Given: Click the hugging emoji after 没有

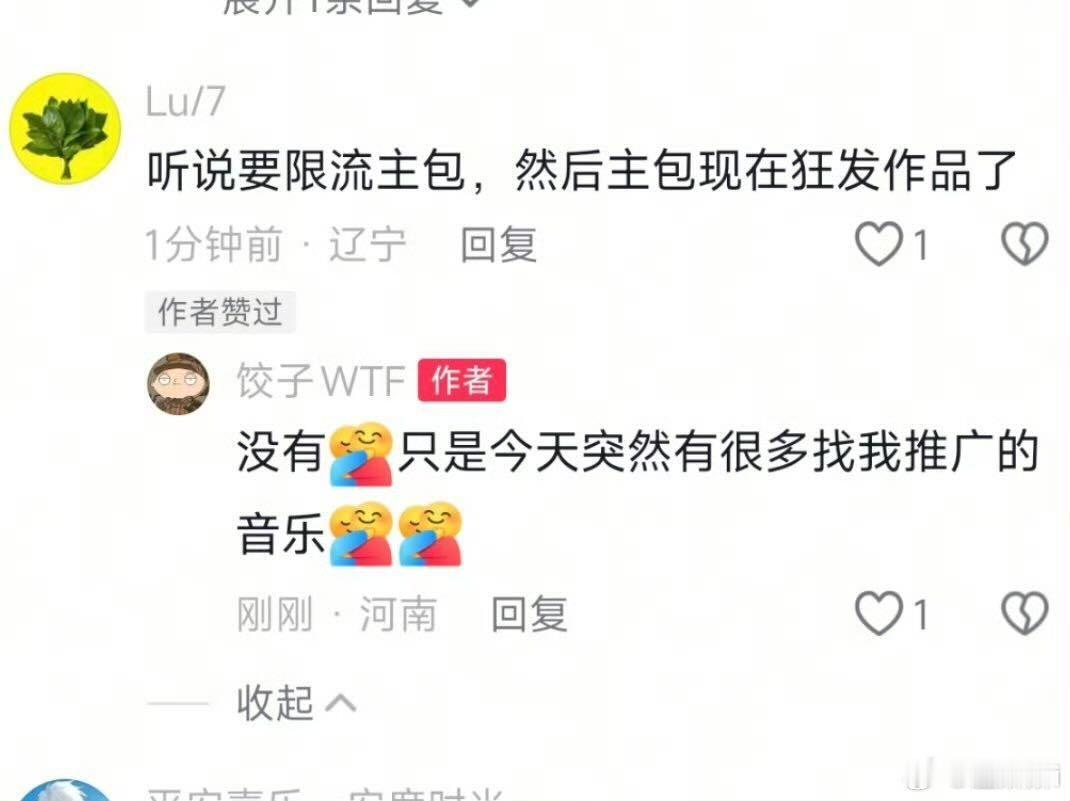Looking at the screenshot, I should [x=361, y=454].
